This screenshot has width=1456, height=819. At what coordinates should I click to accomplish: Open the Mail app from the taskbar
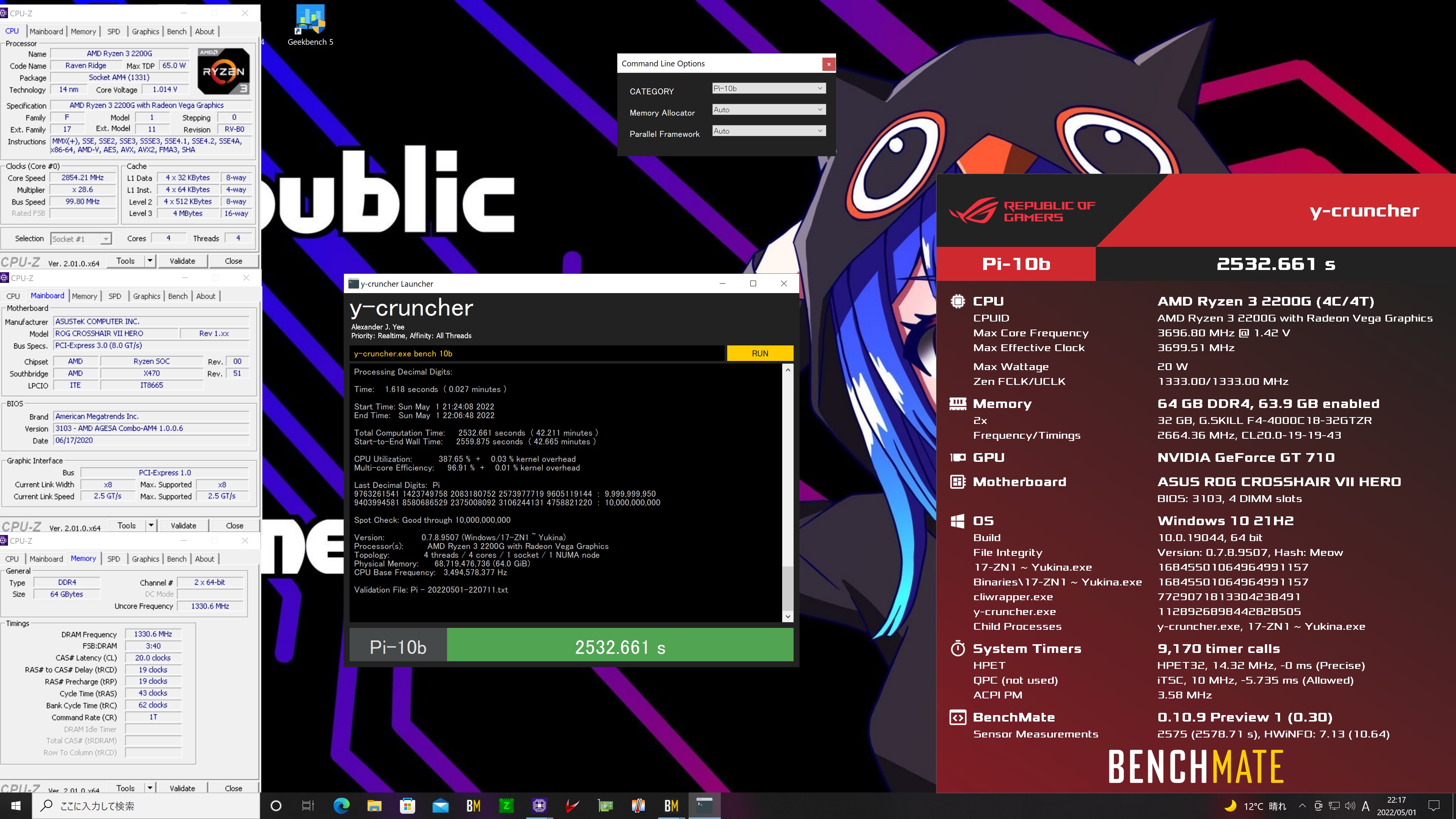point(440,805)
